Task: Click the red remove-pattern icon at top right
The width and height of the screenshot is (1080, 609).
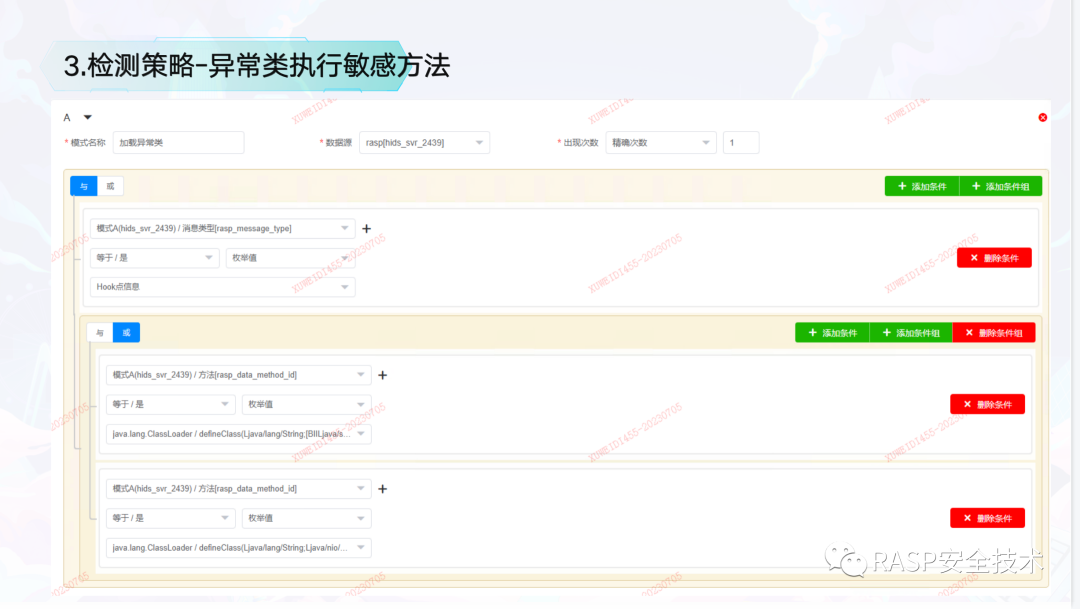Action: click(x=1042, y=118)
